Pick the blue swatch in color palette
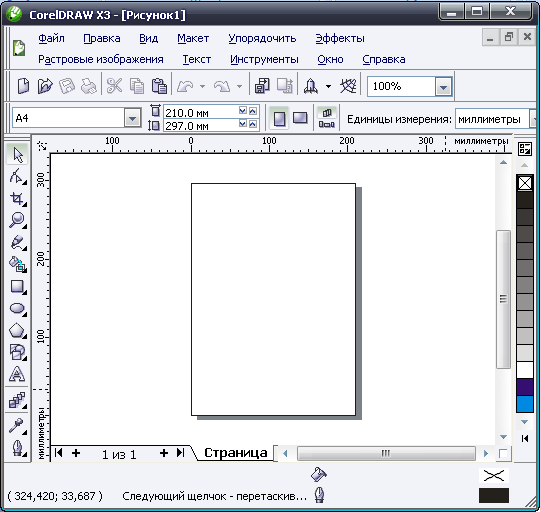The height and width of the screenshot is (512, 540). (525, 403)
